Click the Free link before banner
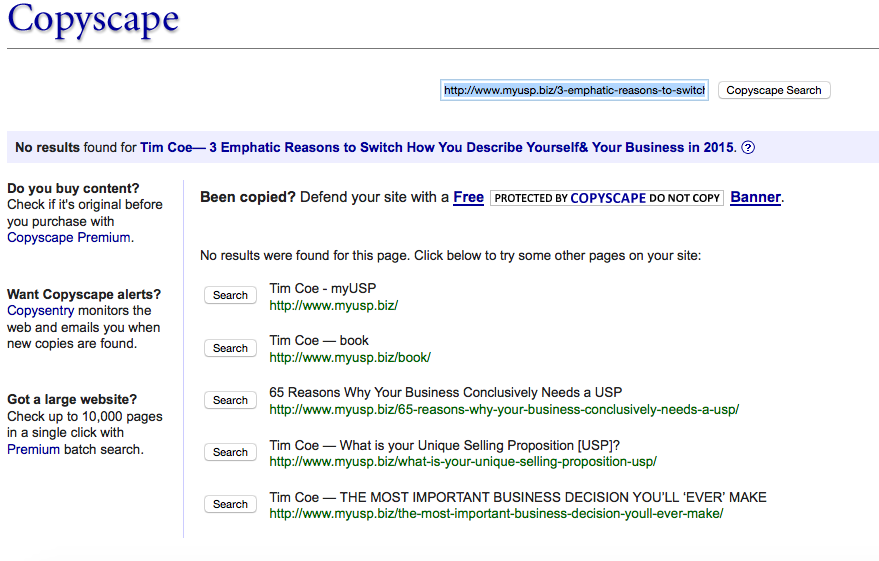Screen dimensions: 879x561 pos(469,197)
